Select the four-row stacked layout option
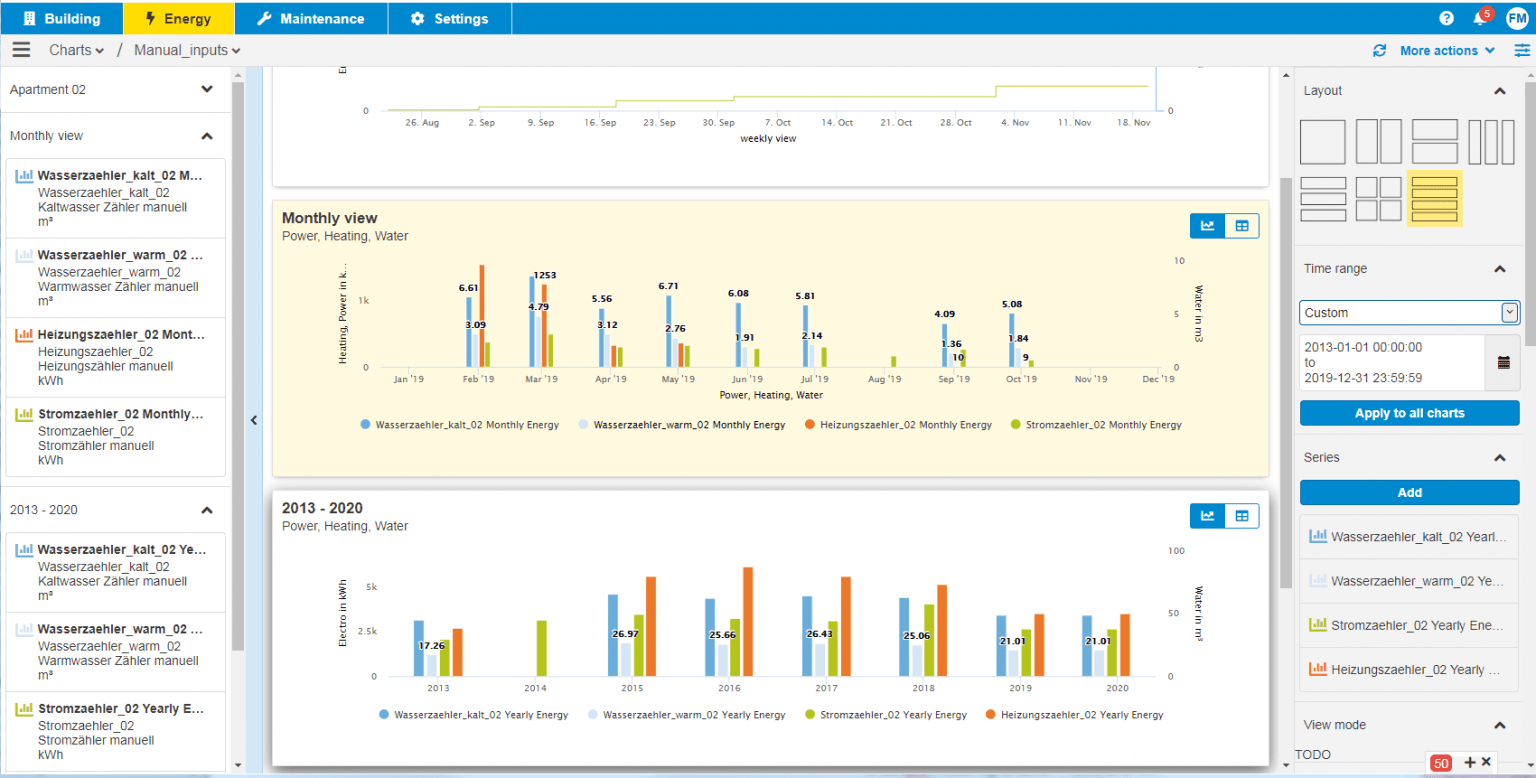 1435,198
